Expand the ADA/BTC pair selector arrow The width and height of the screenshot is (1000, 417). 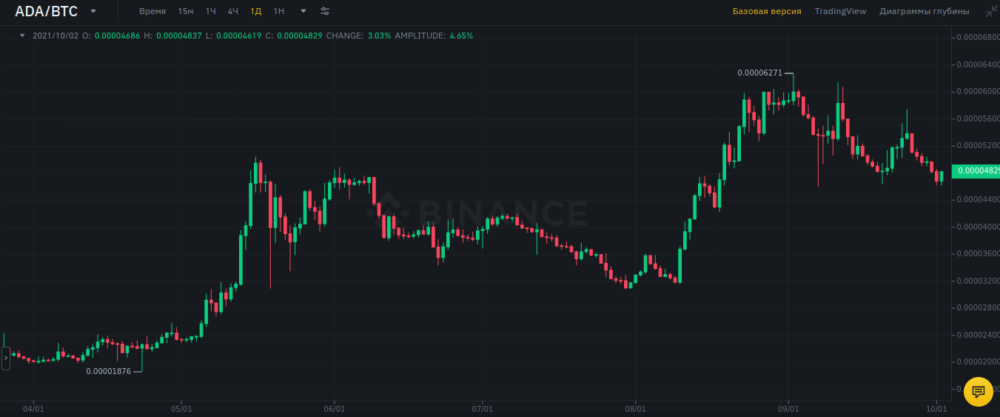point(93,11)
